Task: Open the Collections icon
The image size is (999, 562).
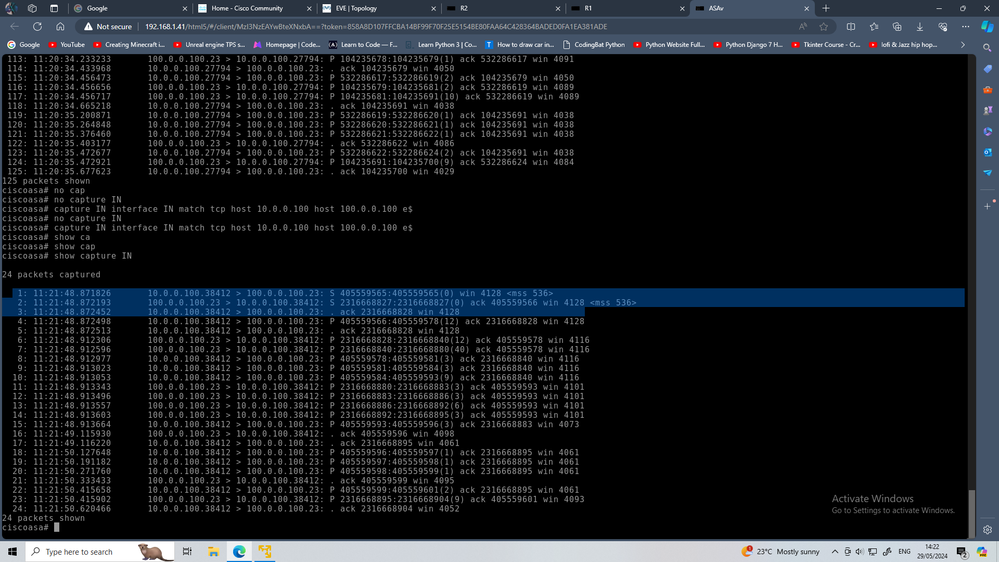Action: [x=897, y=27]
